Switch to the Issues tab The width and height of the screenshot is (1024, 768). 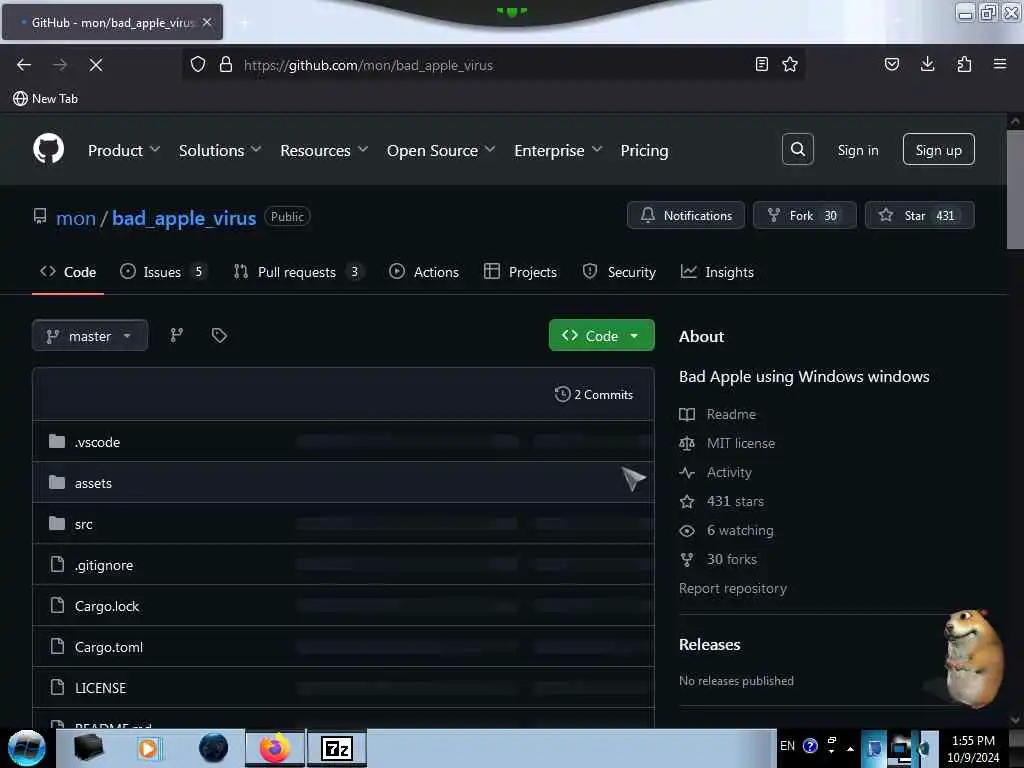pos(163,272)
